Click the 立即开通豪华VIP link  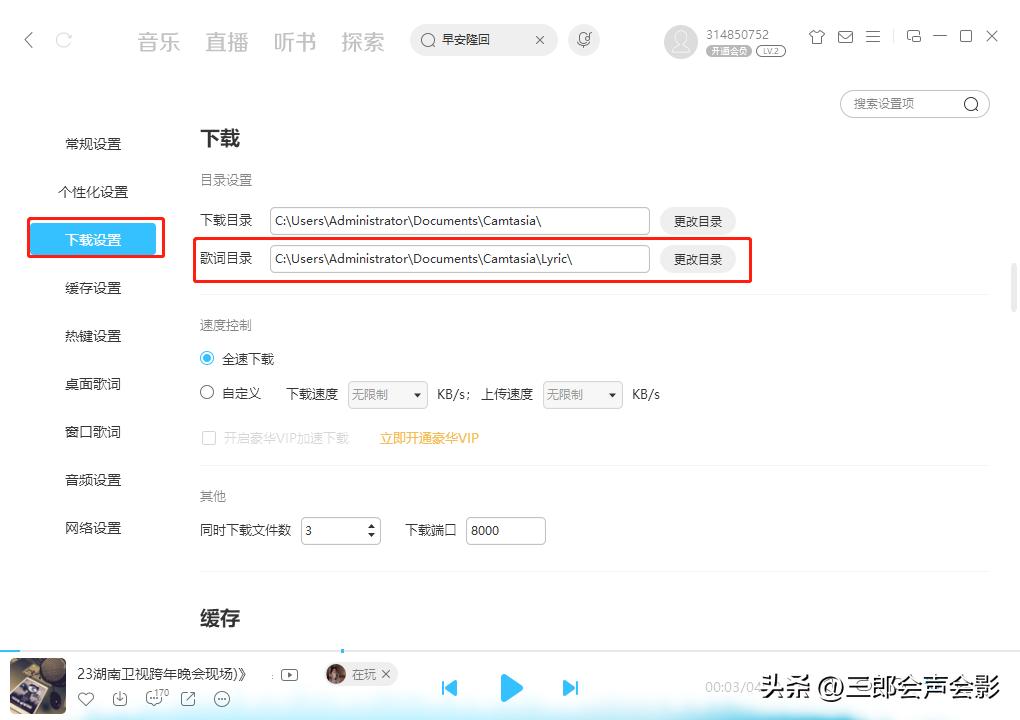tap(428, 438)
